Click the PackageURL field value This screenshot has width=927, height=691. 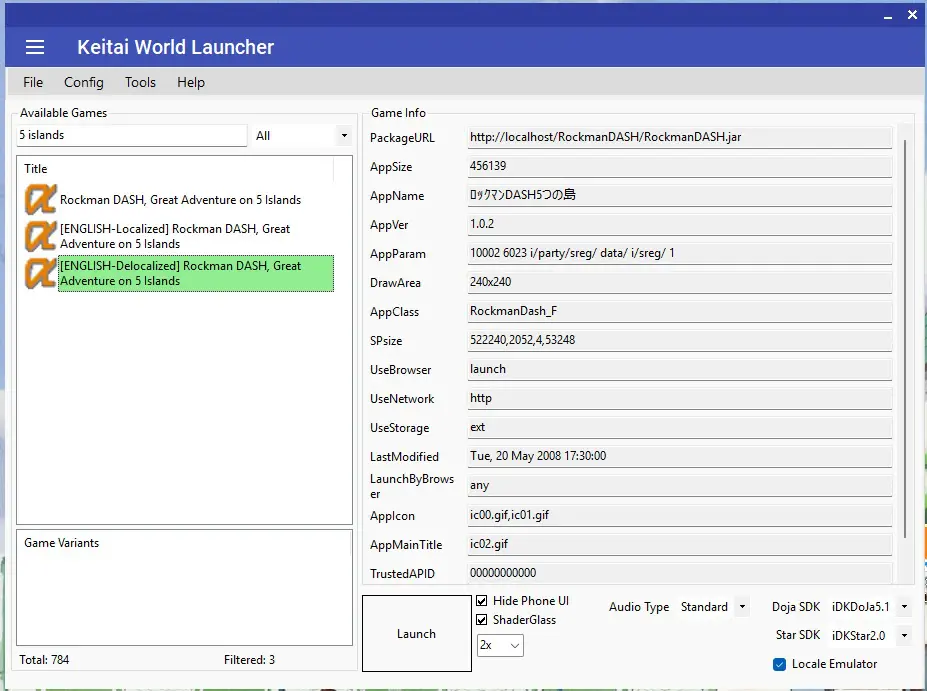click(x=679, y=137)
